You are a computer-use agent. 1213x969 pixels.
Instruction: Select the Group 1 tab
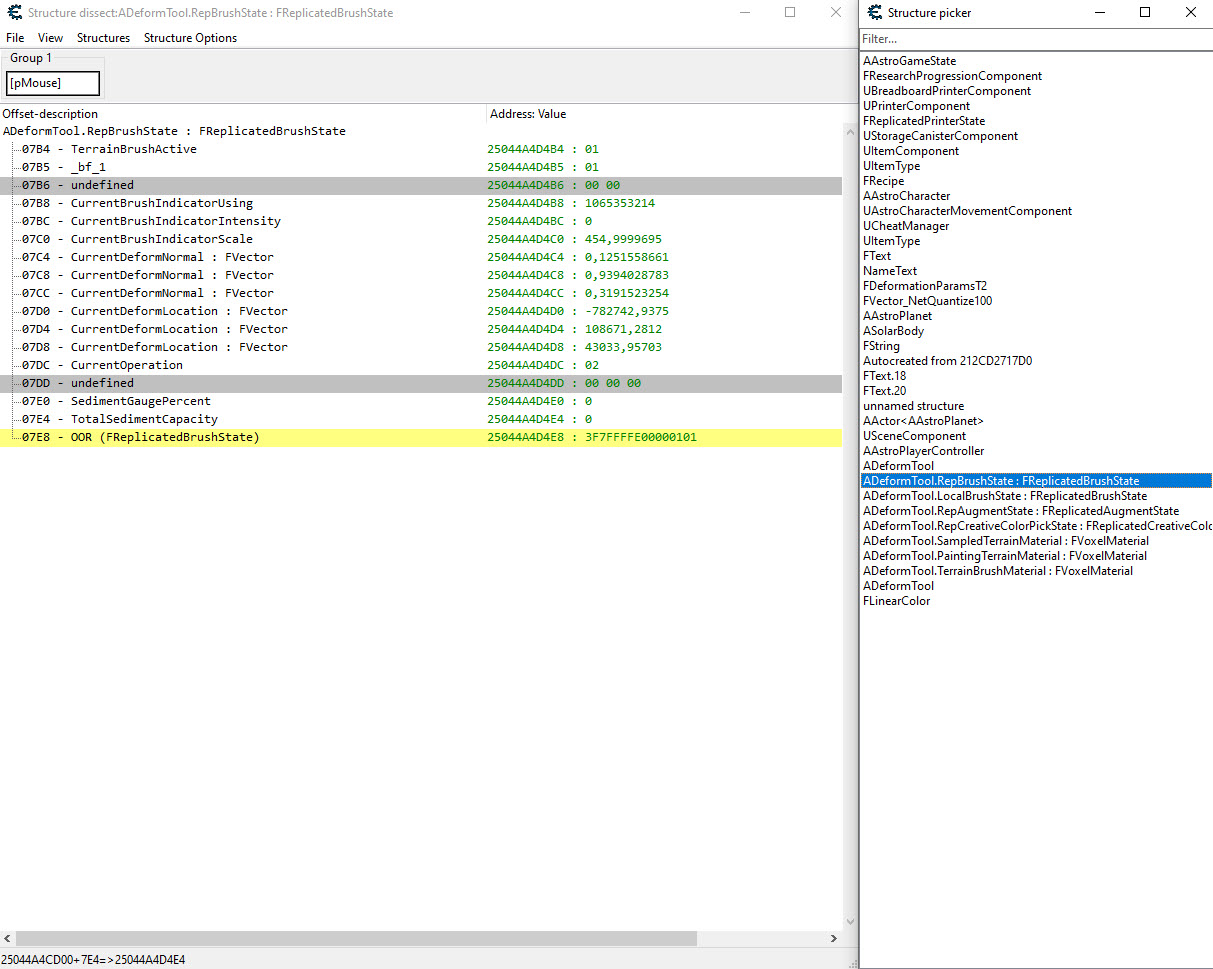29,58
